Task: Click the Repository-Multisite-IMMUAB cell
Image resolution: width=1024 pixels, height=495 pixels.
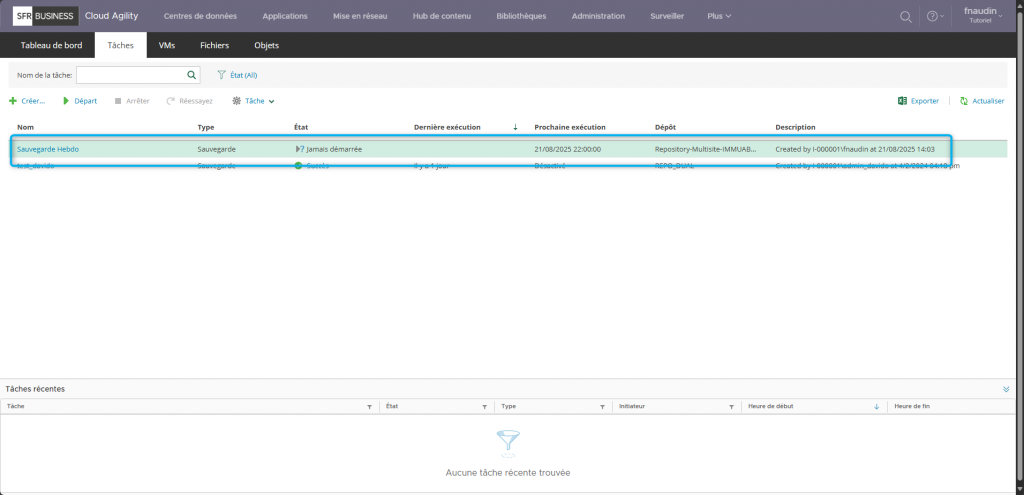Action: click(705, 150)
